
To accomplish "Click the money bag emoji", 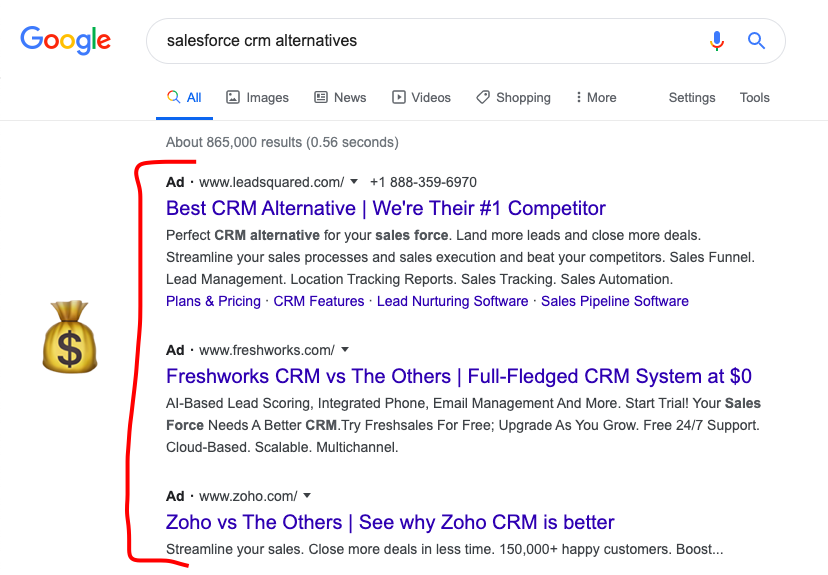I will [x=69, y=337].
